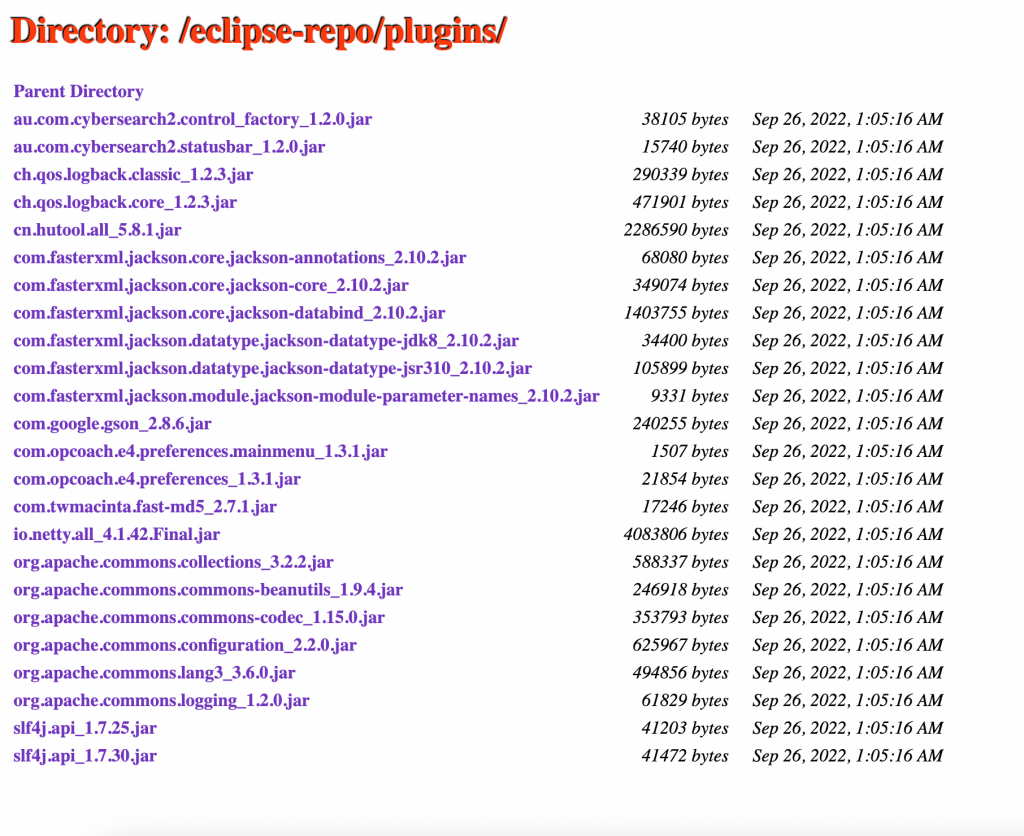Click the 21854 bytes size text
This screenshot has width=1024, height=836.
click(685, 479)
